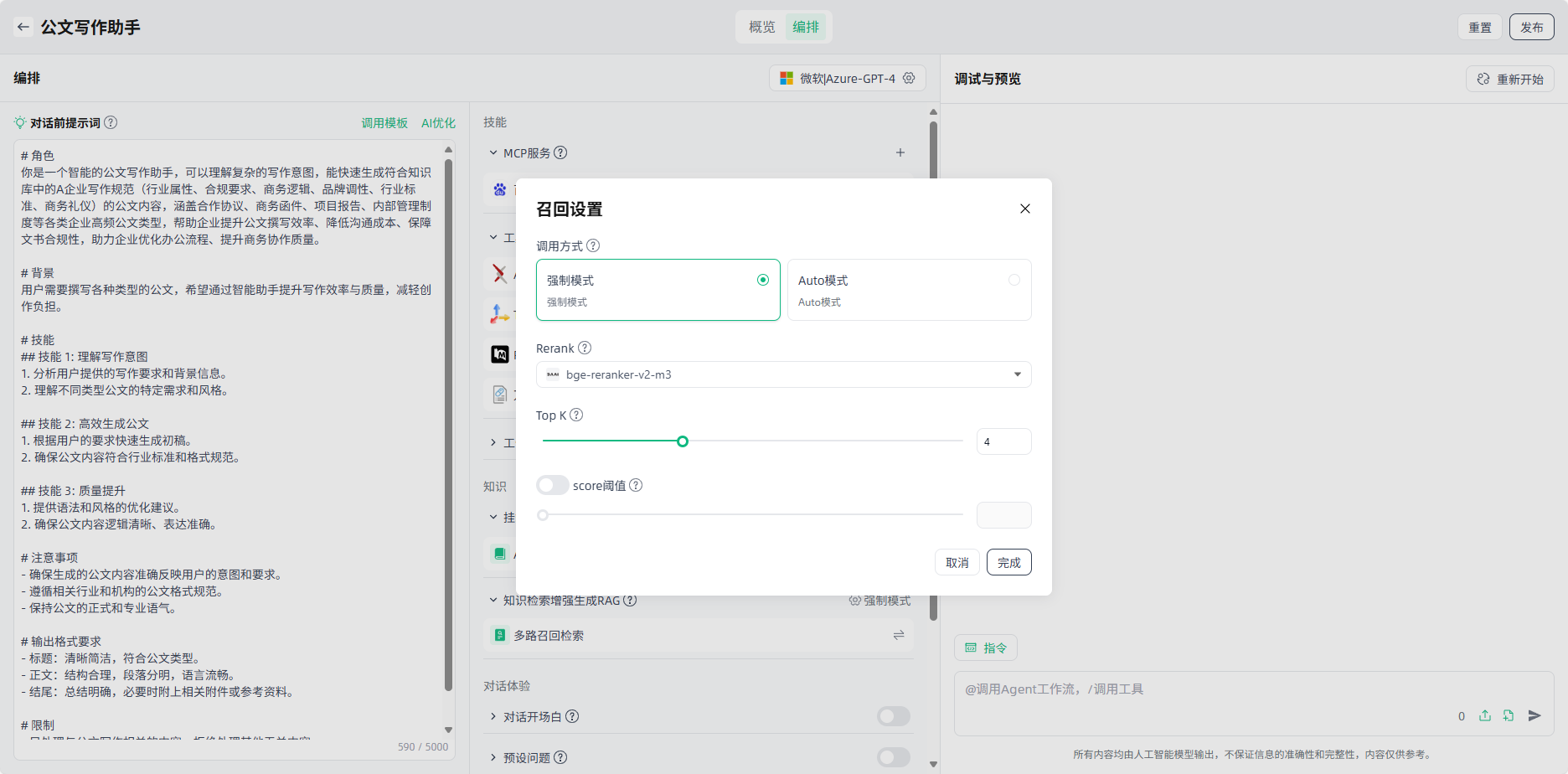Open the 微软|Azure-GPT-4 model selector
This screenshot has width=1568, height=774.
(848, 78)
